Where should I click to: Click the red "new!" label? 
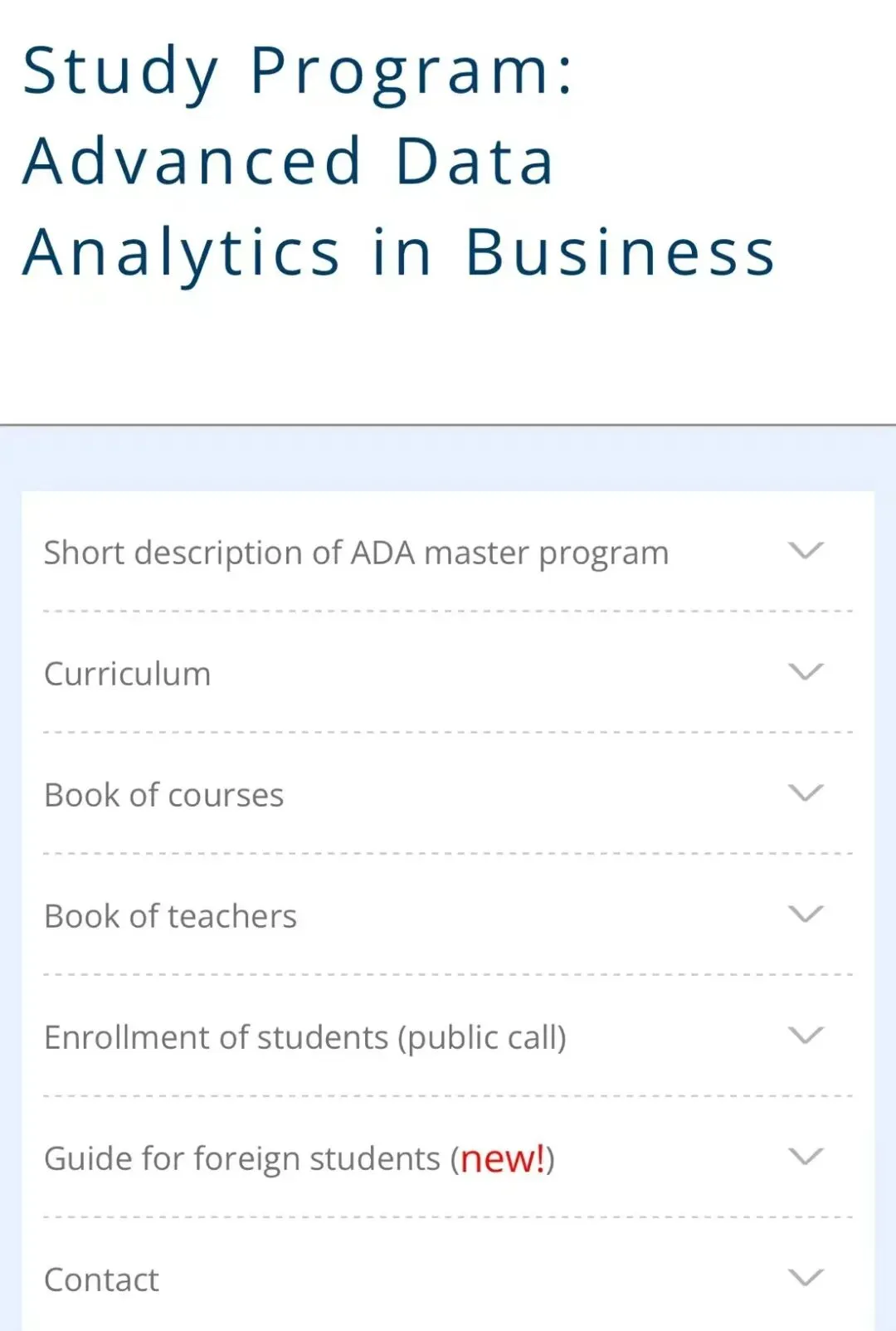click(x=503, y=1158)
